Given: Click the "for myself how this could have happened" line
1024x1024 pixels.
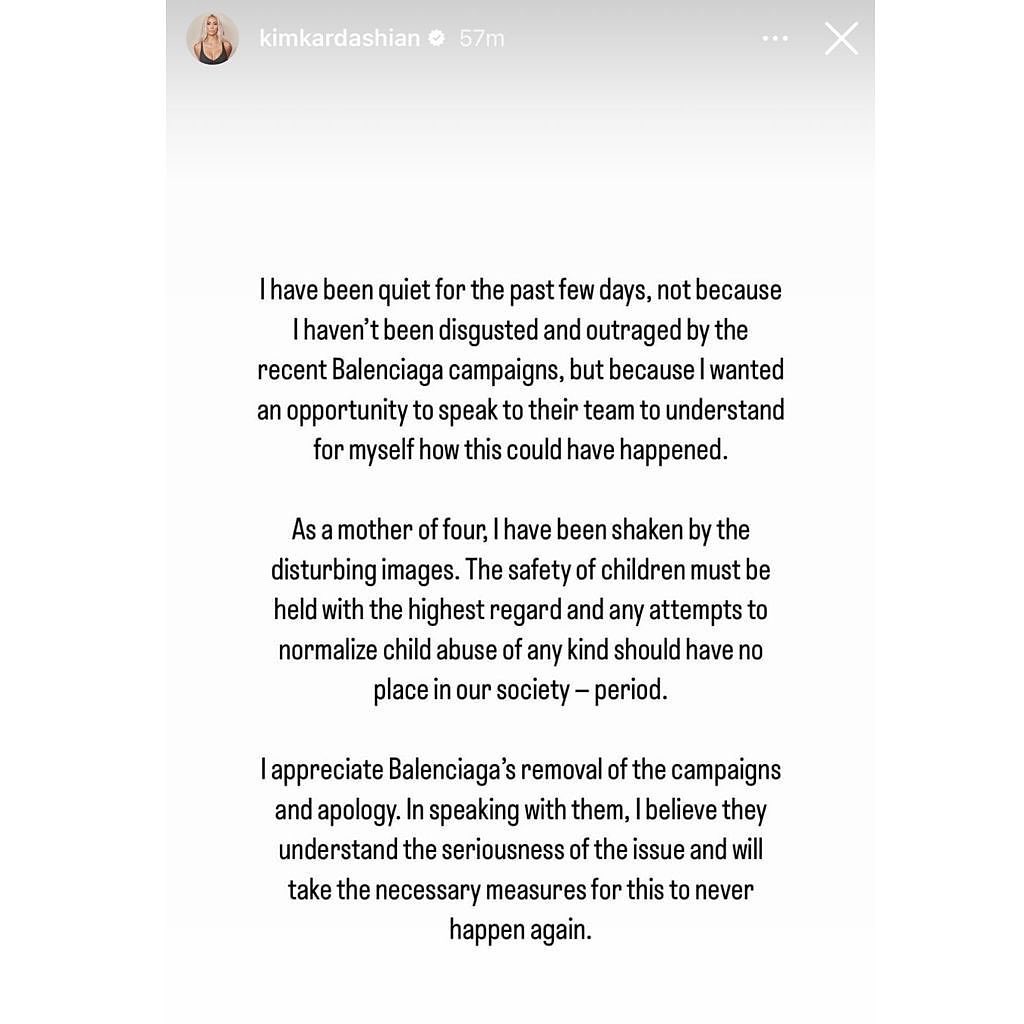Looking at the screenshot, I should (520, 450).
